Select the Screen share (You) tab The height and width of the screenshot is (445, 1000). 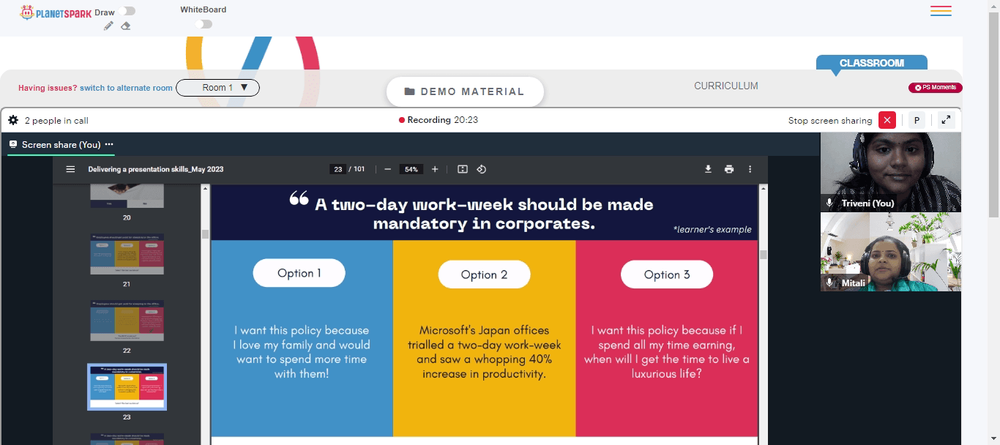[x=61, y=145]
